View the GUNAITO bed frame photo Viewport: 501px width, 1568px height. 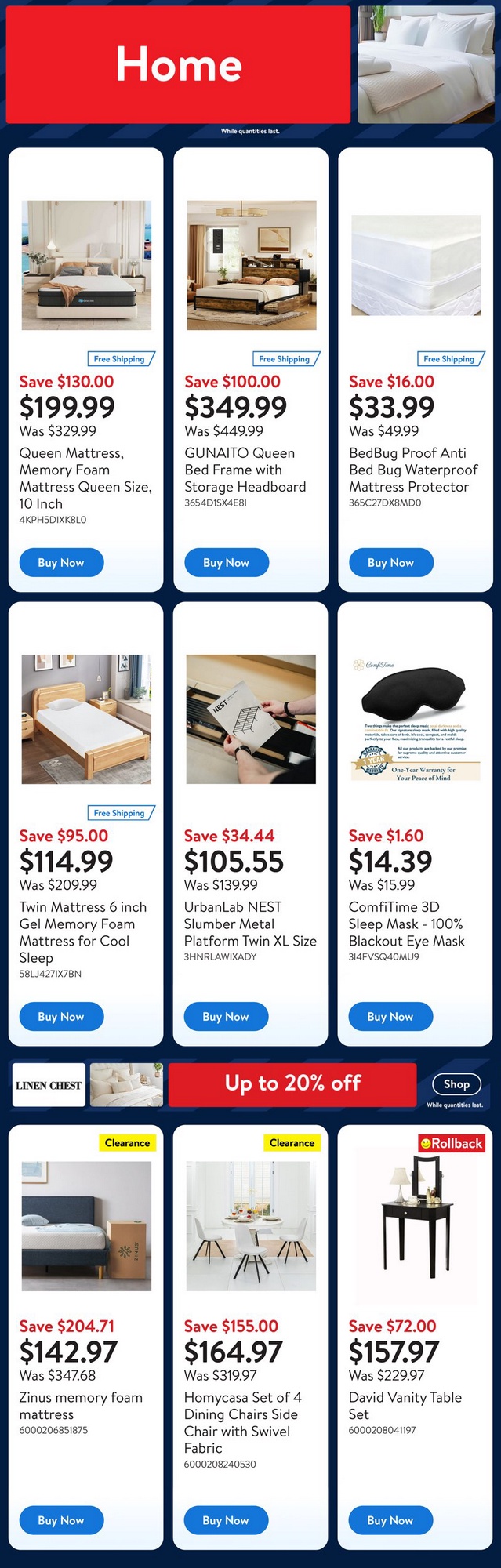click(x=252, y=265)
